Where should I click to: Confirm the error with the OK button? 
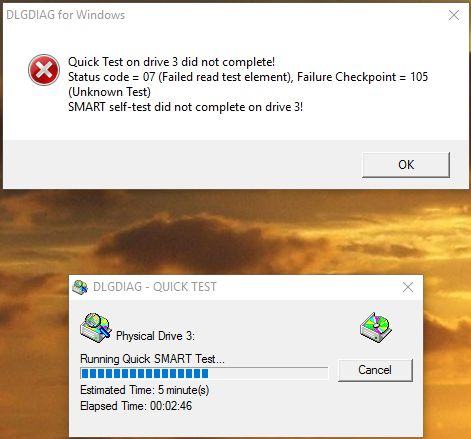406,165
